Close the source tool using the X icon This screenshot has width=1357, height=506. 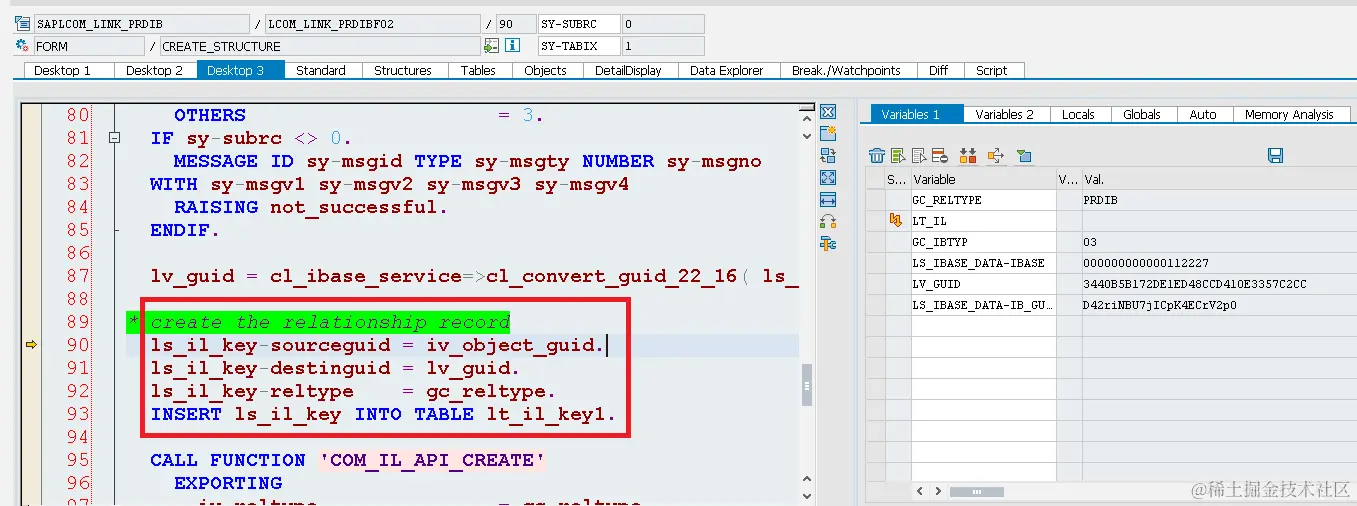tap(828, 111)
